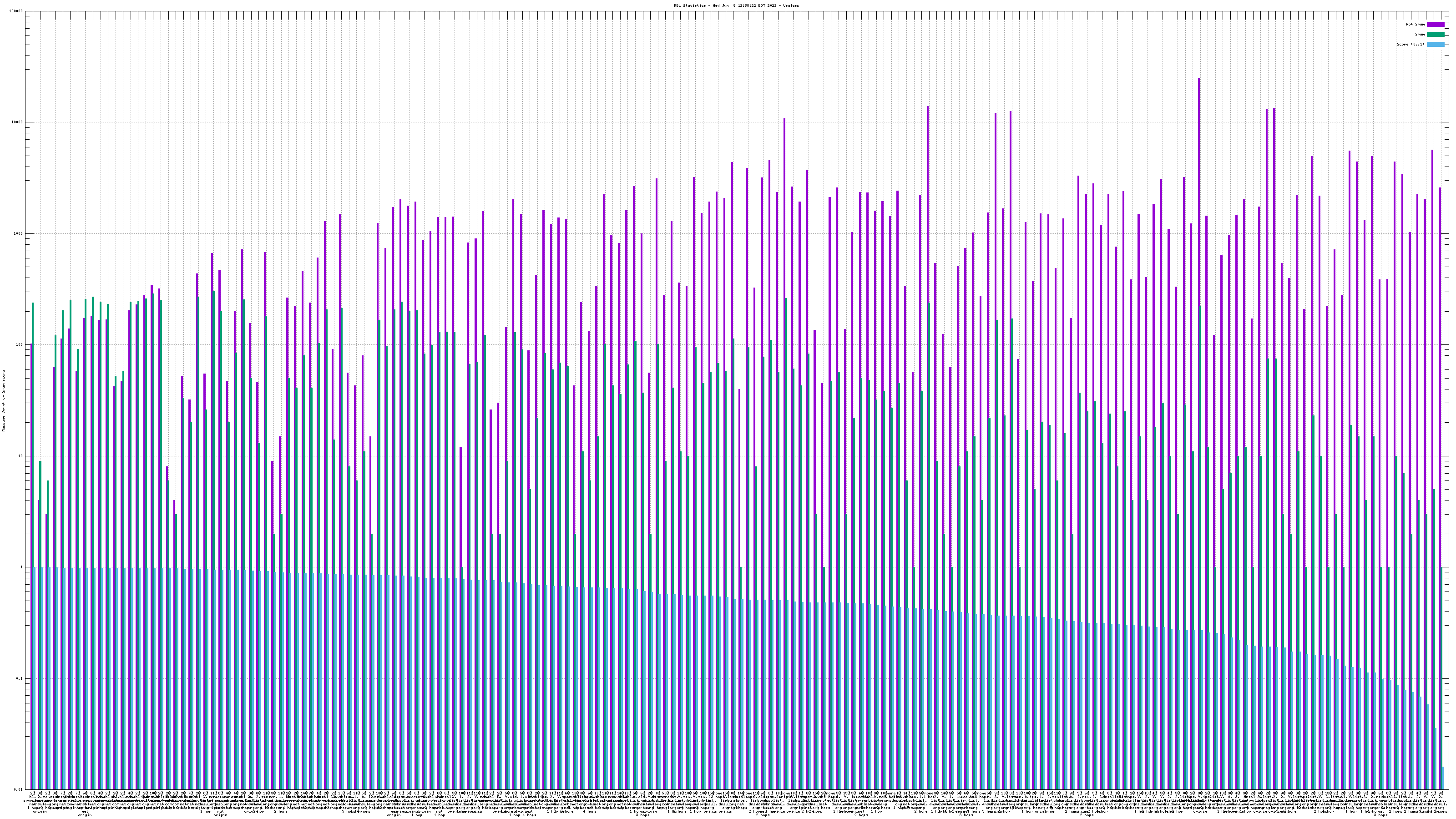Click the green Spam legend swatch
This screenshot has height=819, width=1456.
click(1435, 35)
